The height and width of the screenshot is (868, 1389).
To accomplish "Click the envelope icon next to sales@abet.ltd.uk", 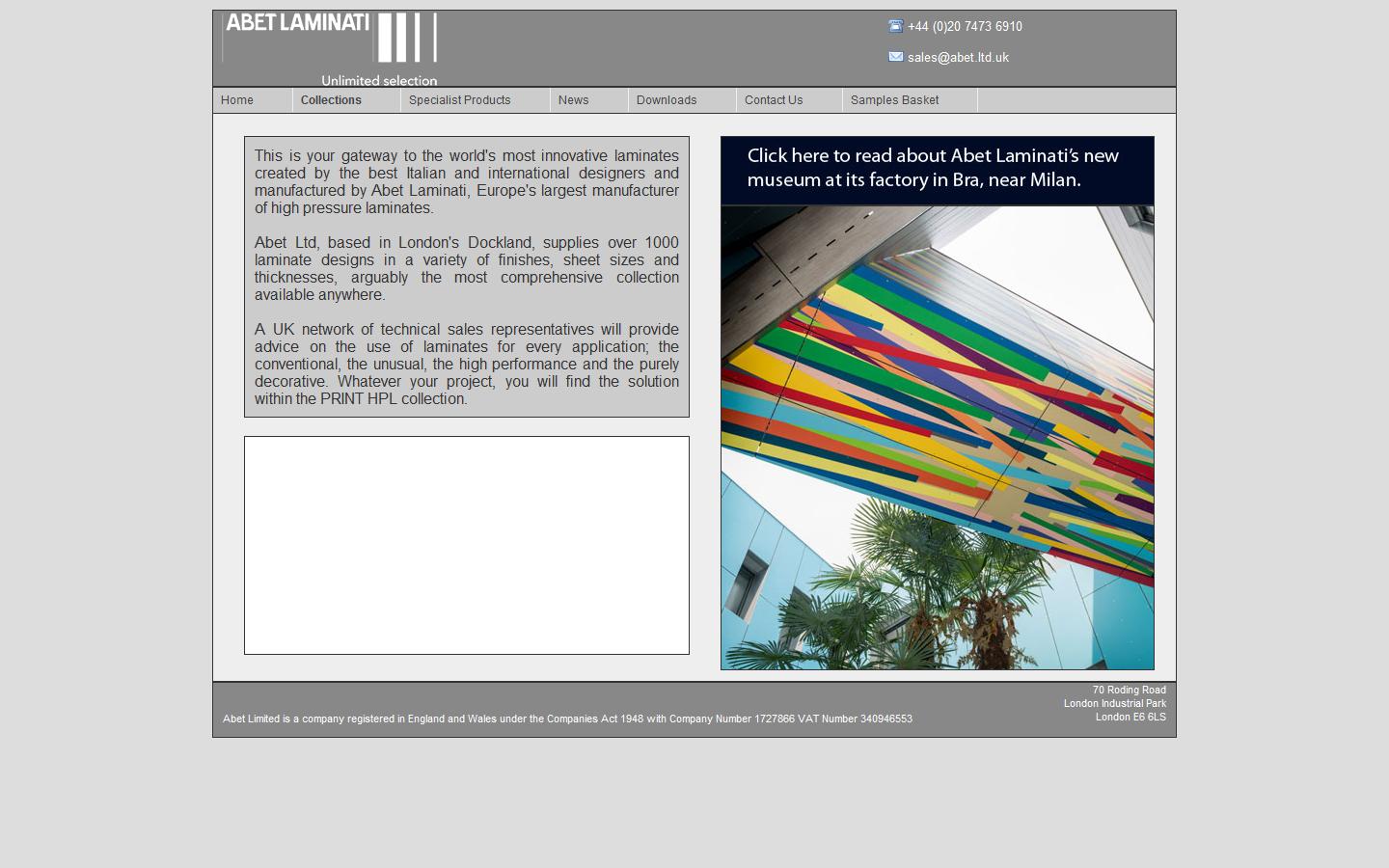I will [896, 57].
